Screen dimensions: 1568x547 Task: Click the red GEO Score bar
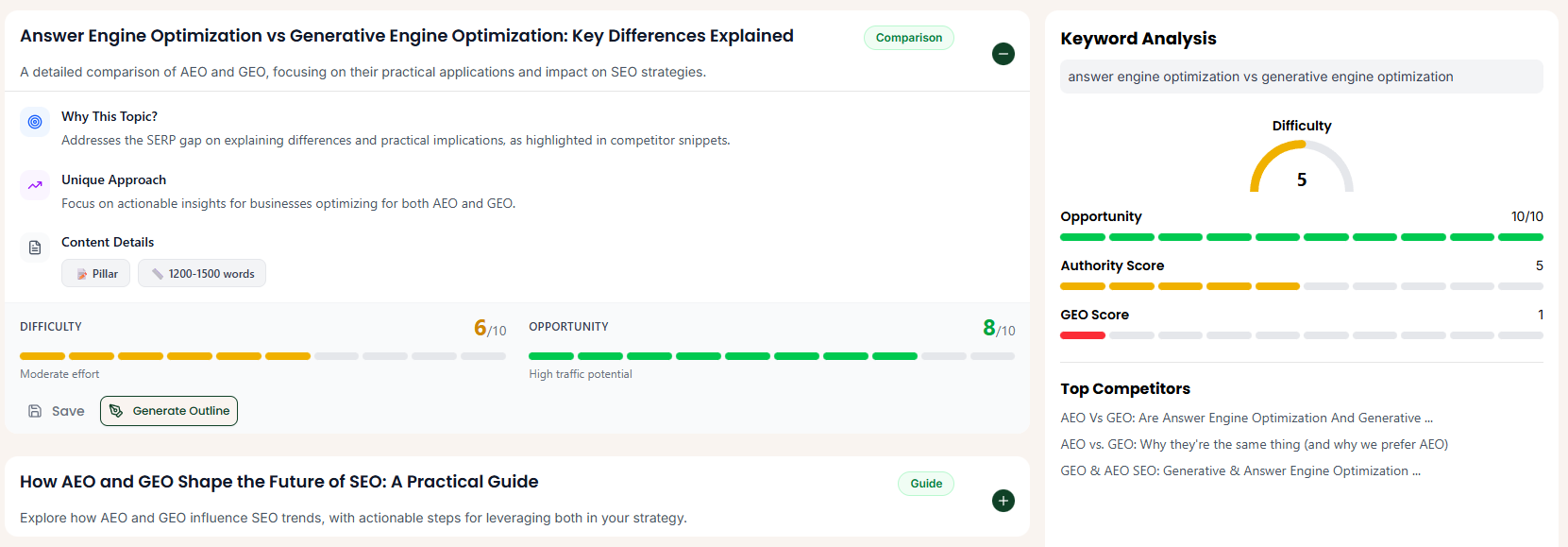pos(1082,335)
